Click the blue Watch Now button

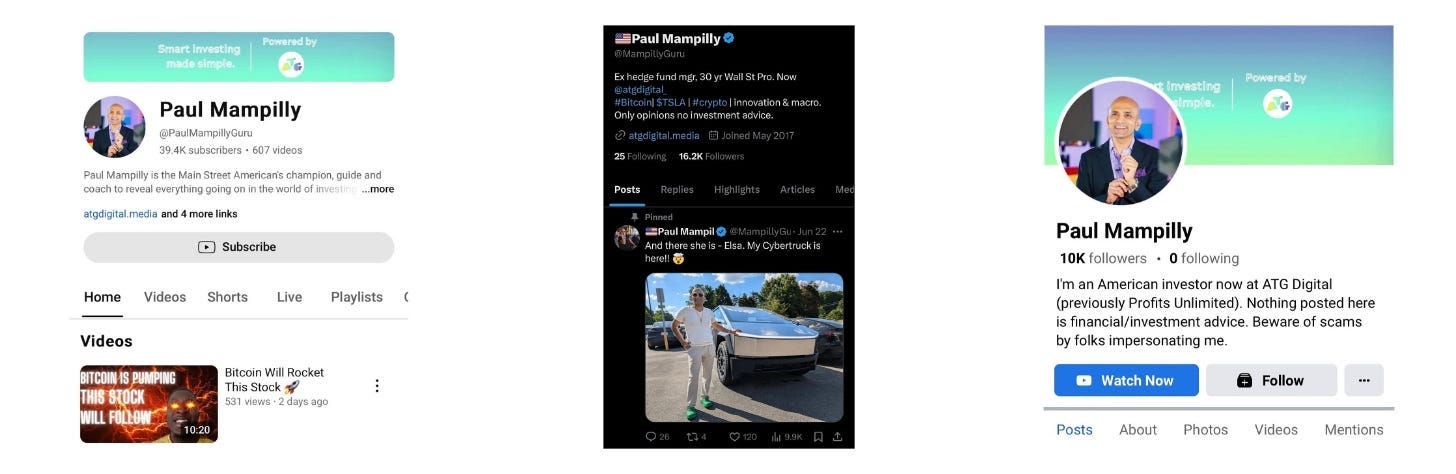pos(1126,380)
